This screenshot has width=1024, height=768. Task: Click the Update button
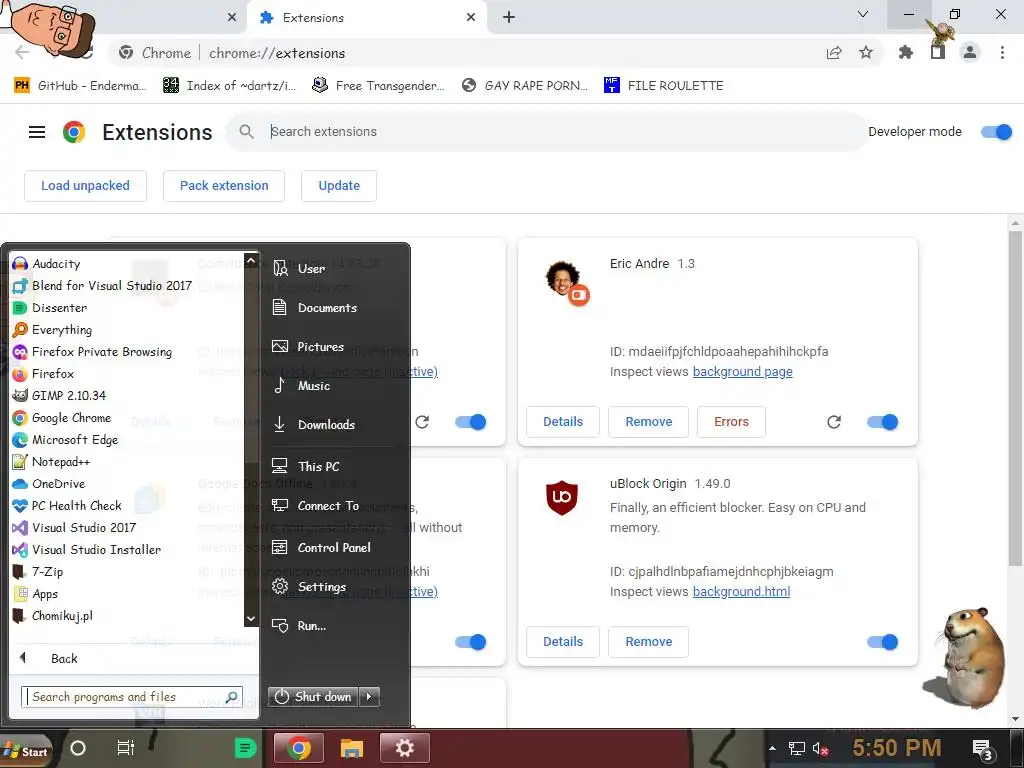tap(339, 186)
